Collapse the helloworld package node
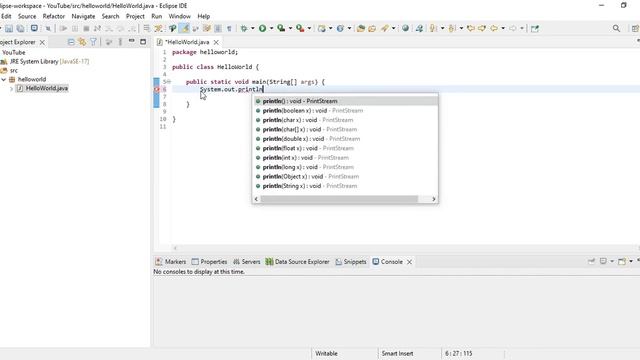This screenshot has height=360, width=640. (x=4, y=79)
